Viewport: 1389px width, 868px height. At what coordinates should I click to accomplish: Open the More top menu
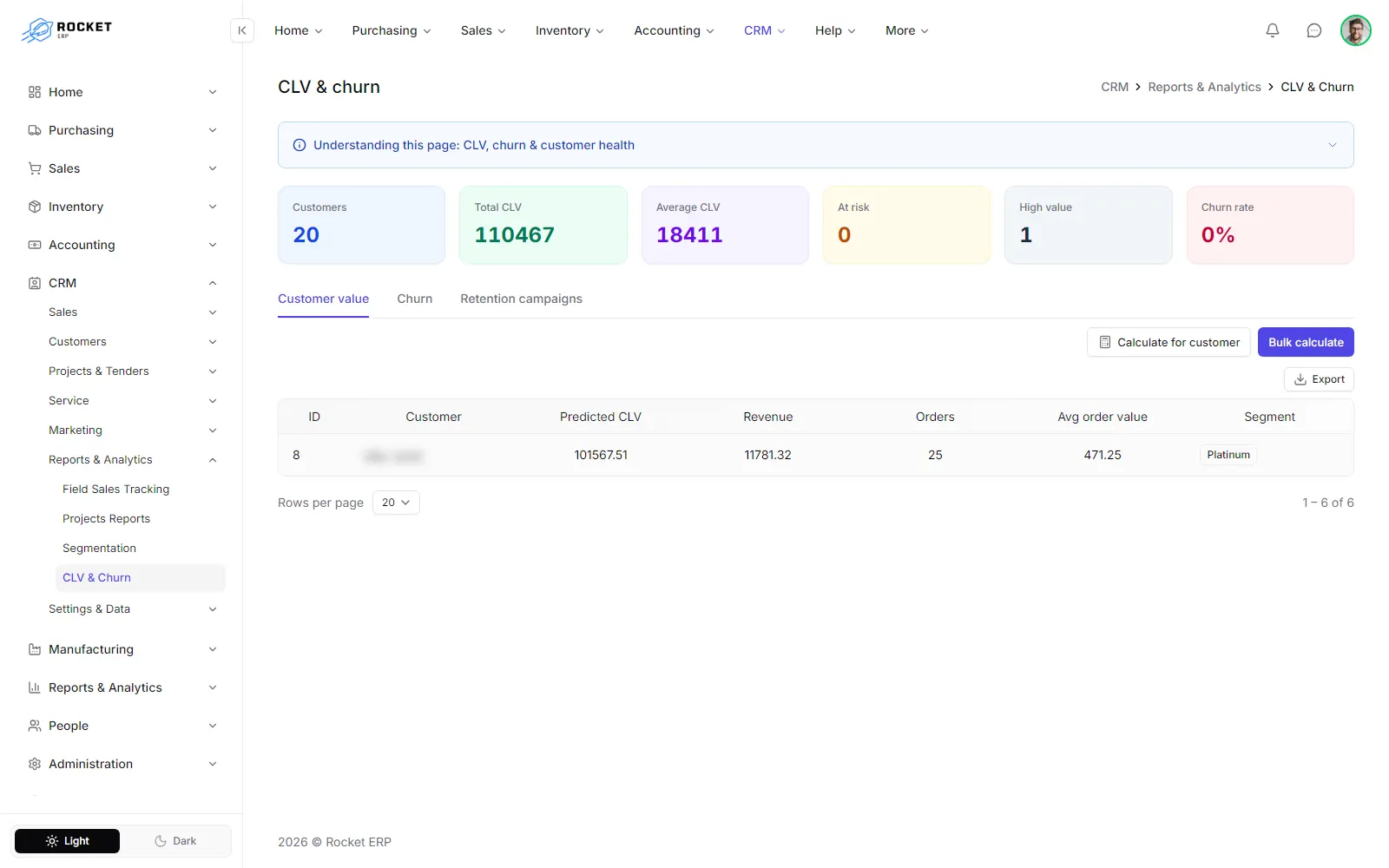pyautogui.click(x=907, y=30)
